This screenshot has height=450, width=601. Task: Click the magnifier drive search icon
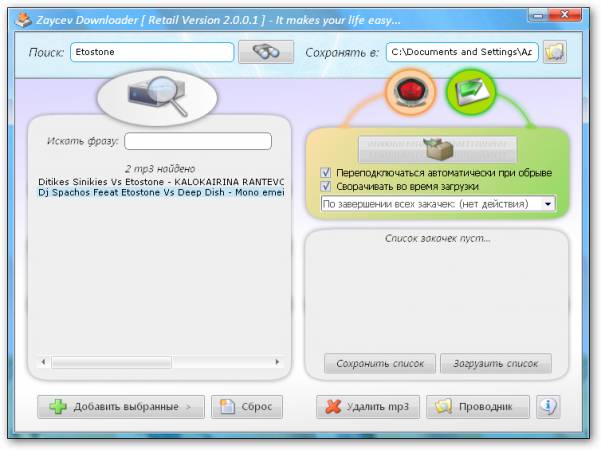coord(157,96)
